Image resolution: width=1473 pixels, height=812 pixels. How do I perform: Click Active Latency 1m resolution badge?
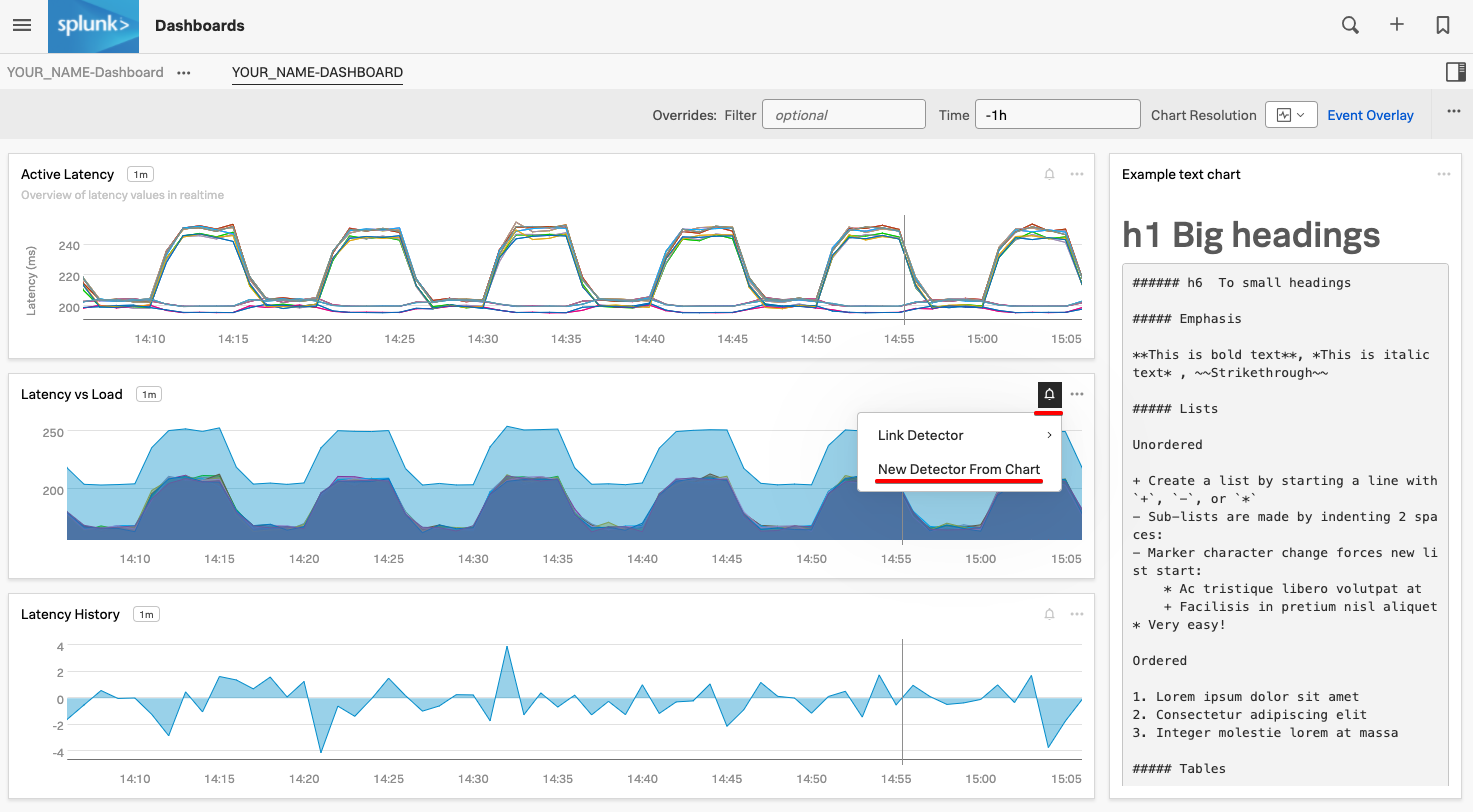coord(140,174)
